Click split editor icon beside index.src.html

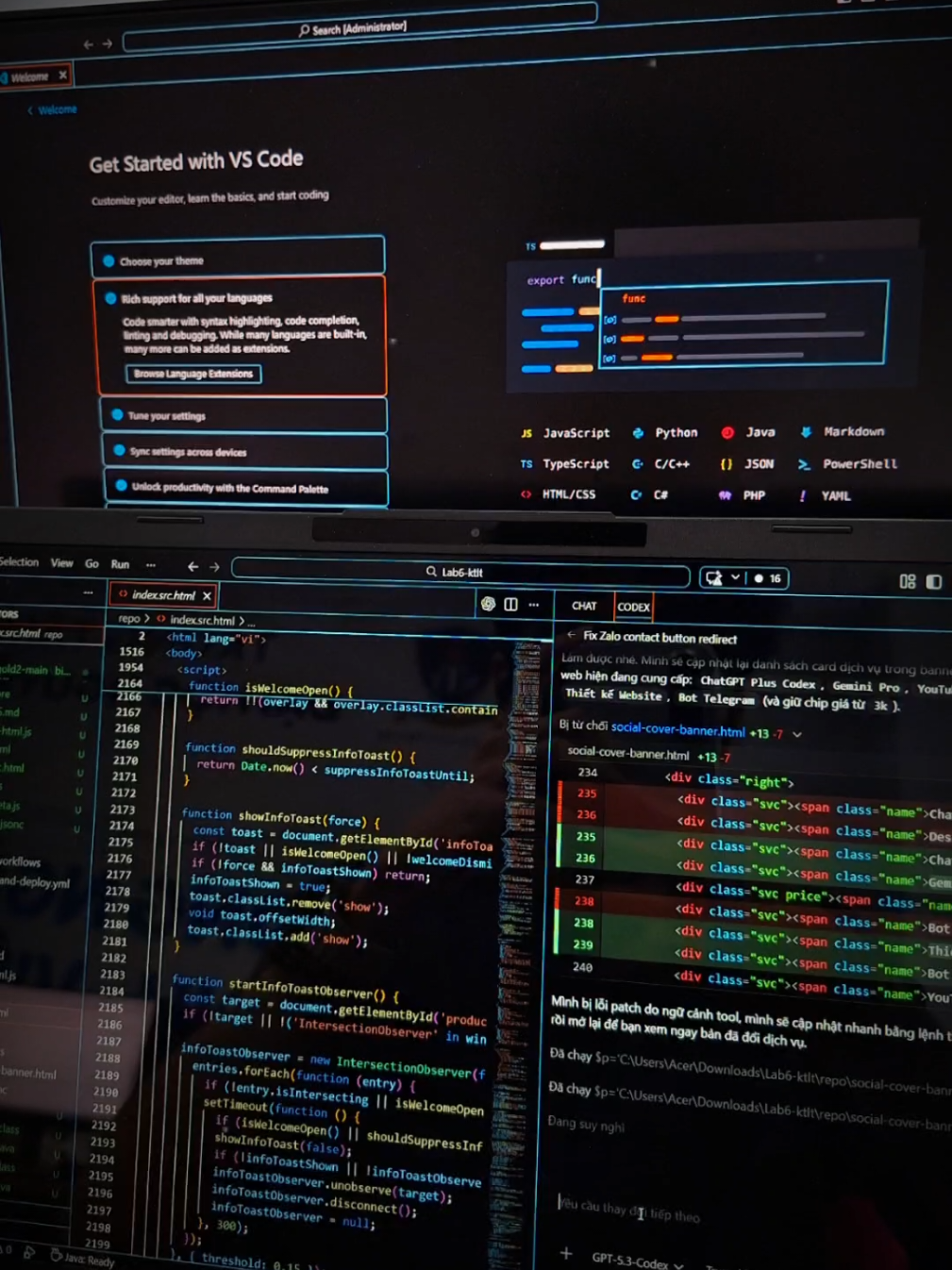[510, 604]
